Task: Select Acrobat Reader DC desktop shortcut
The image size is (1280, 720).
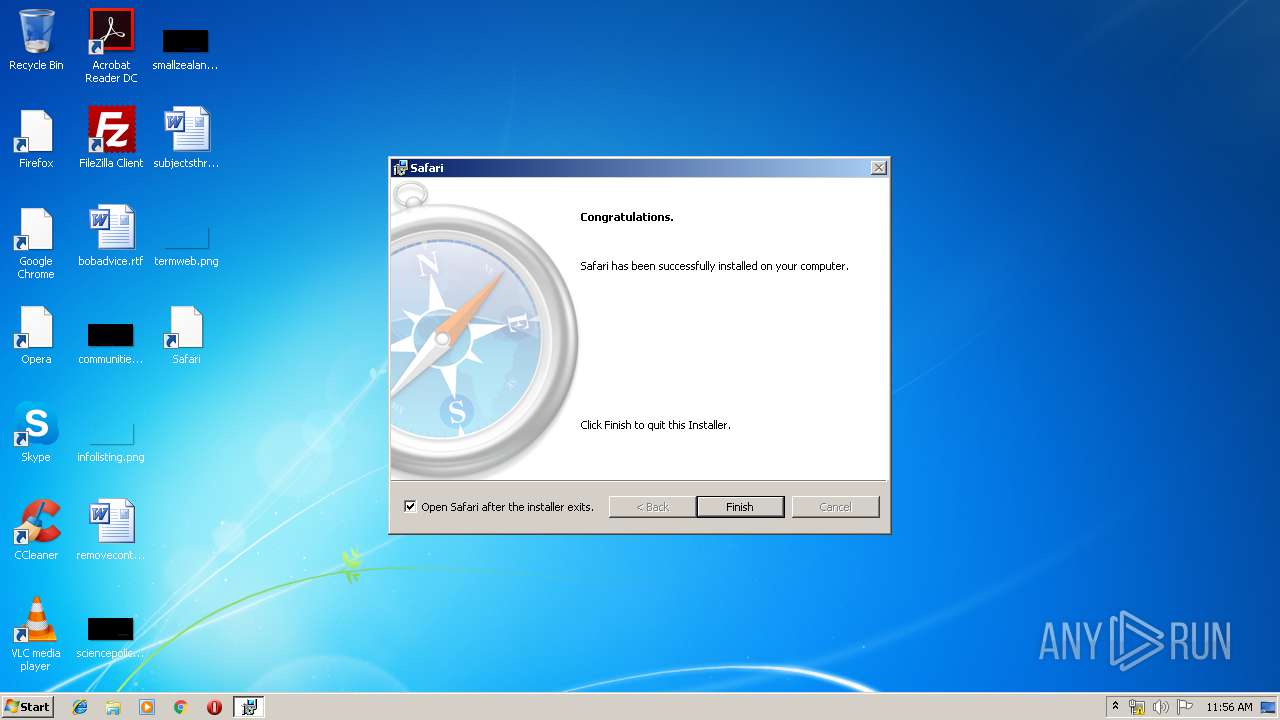Action: point(111,45)
